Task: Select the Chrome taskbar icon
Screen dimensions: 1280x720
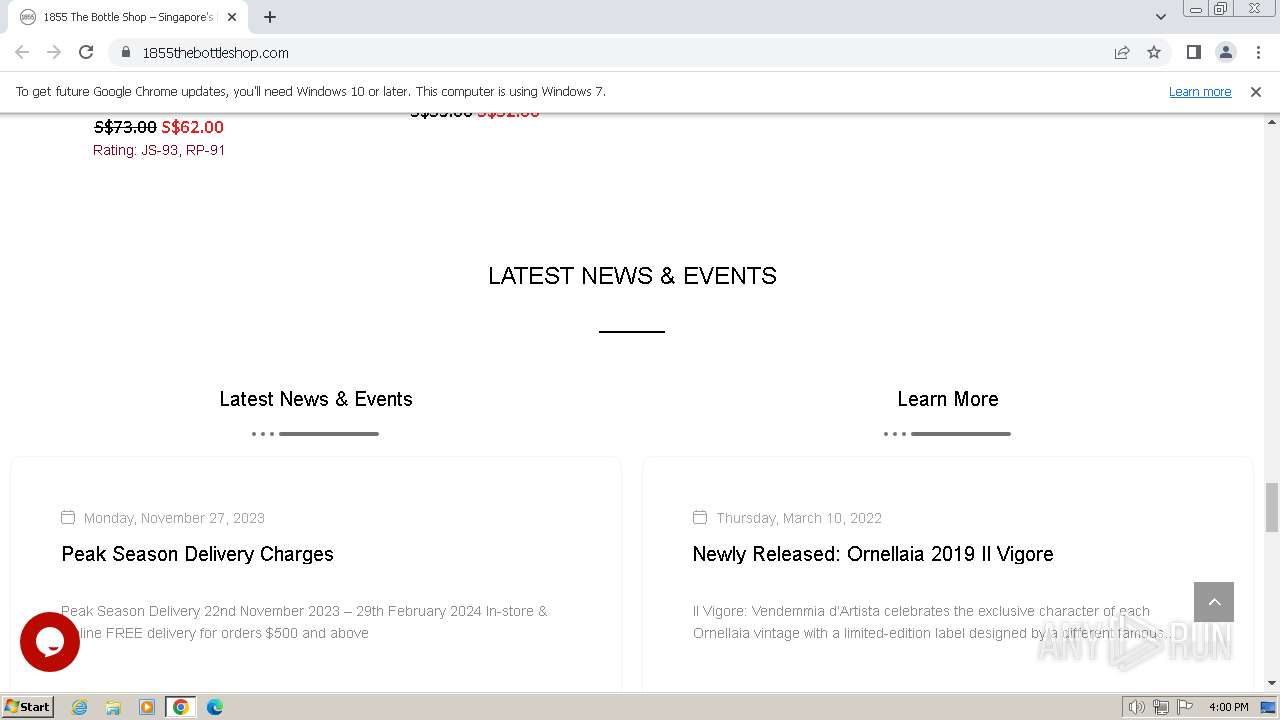Action: [x=181, y=707]
